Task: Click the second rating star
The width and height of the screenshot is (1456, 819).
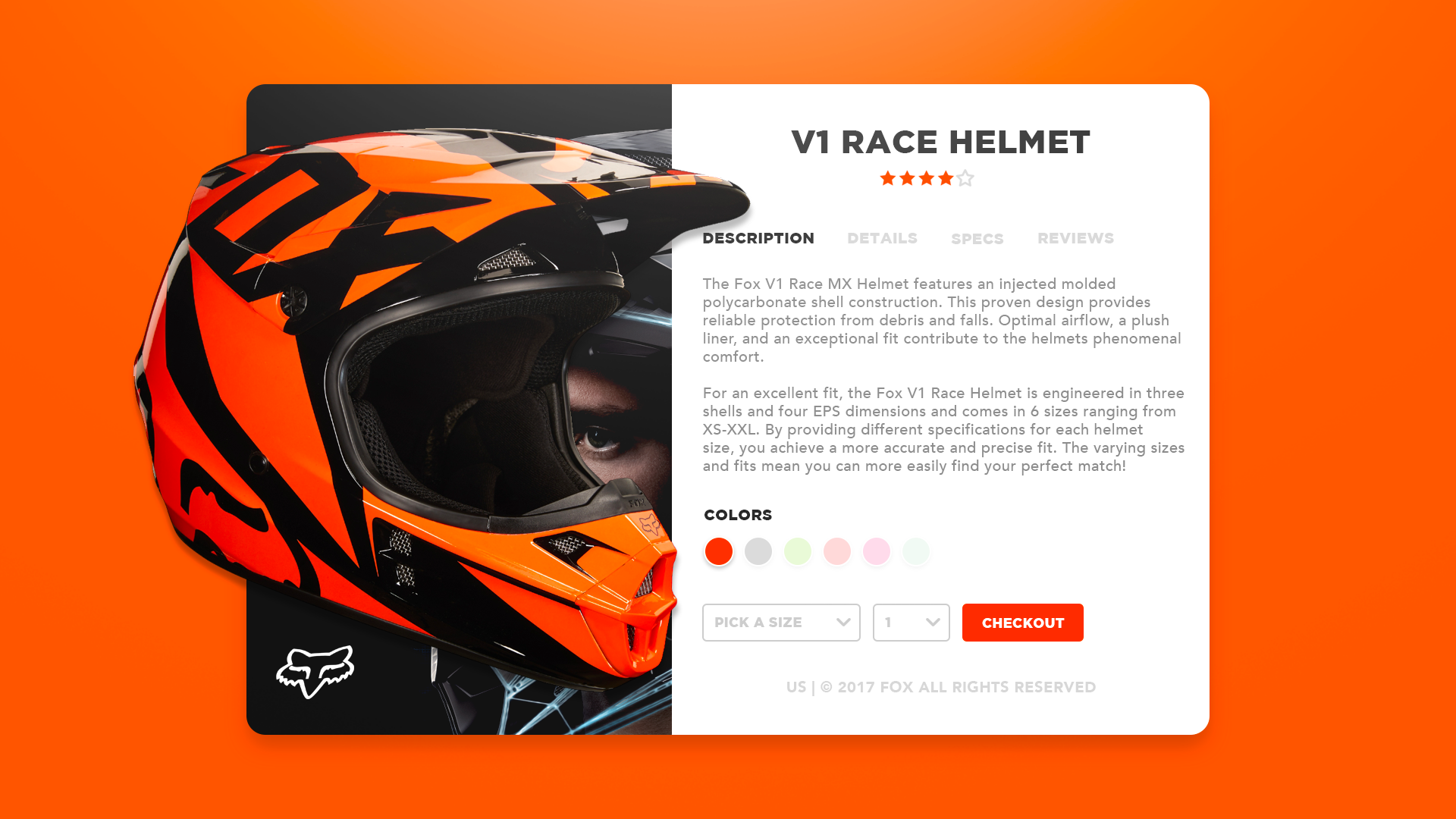Action: [x=907, y=178]
